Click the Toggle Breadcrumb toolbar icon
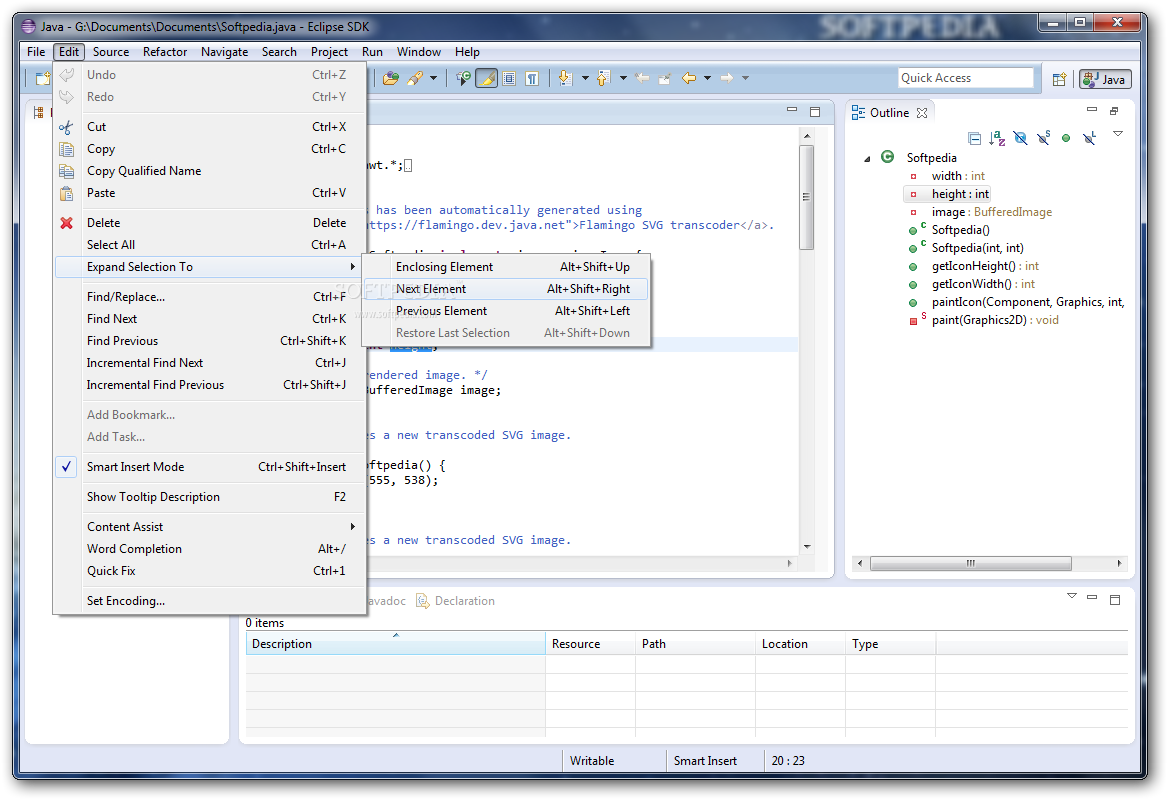This screenshot has width=1168, height=800. [x=463, y=78]
